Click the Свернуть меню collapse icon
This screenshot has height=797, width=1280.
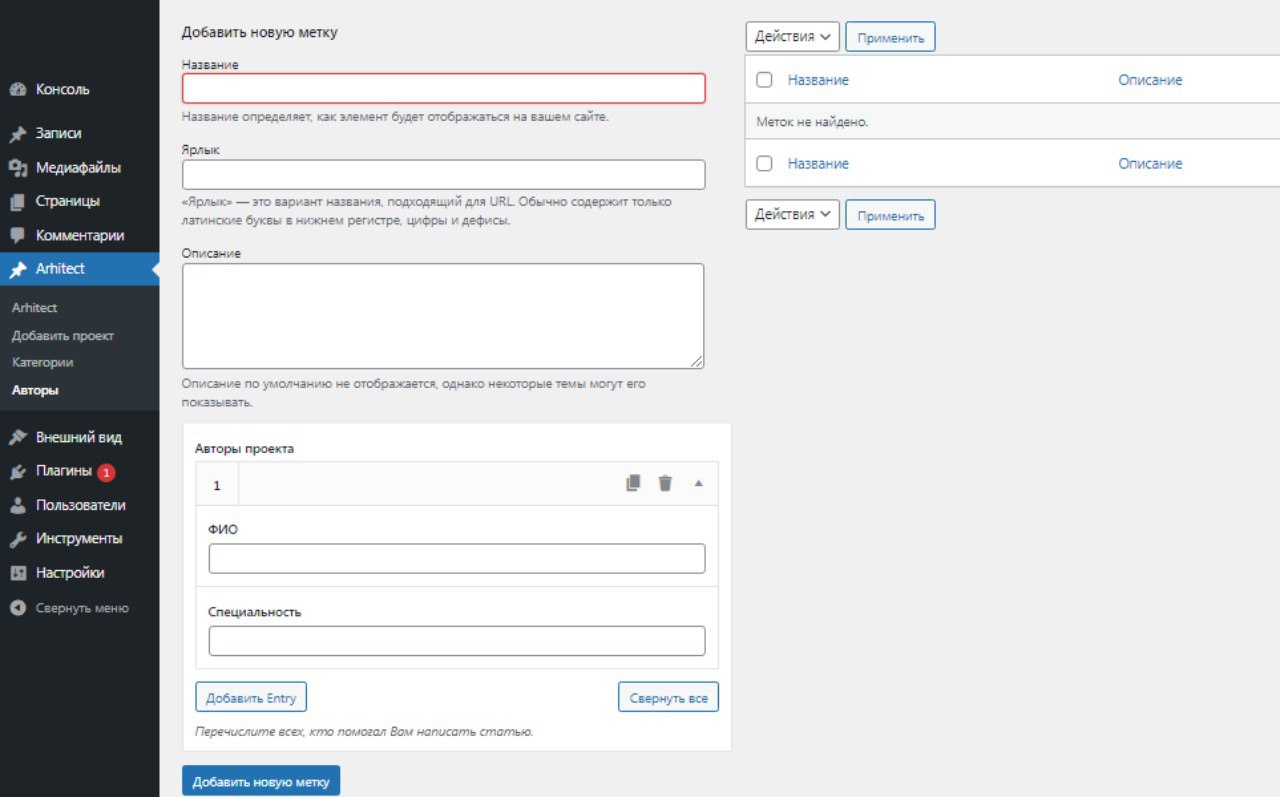pos(17,608)
